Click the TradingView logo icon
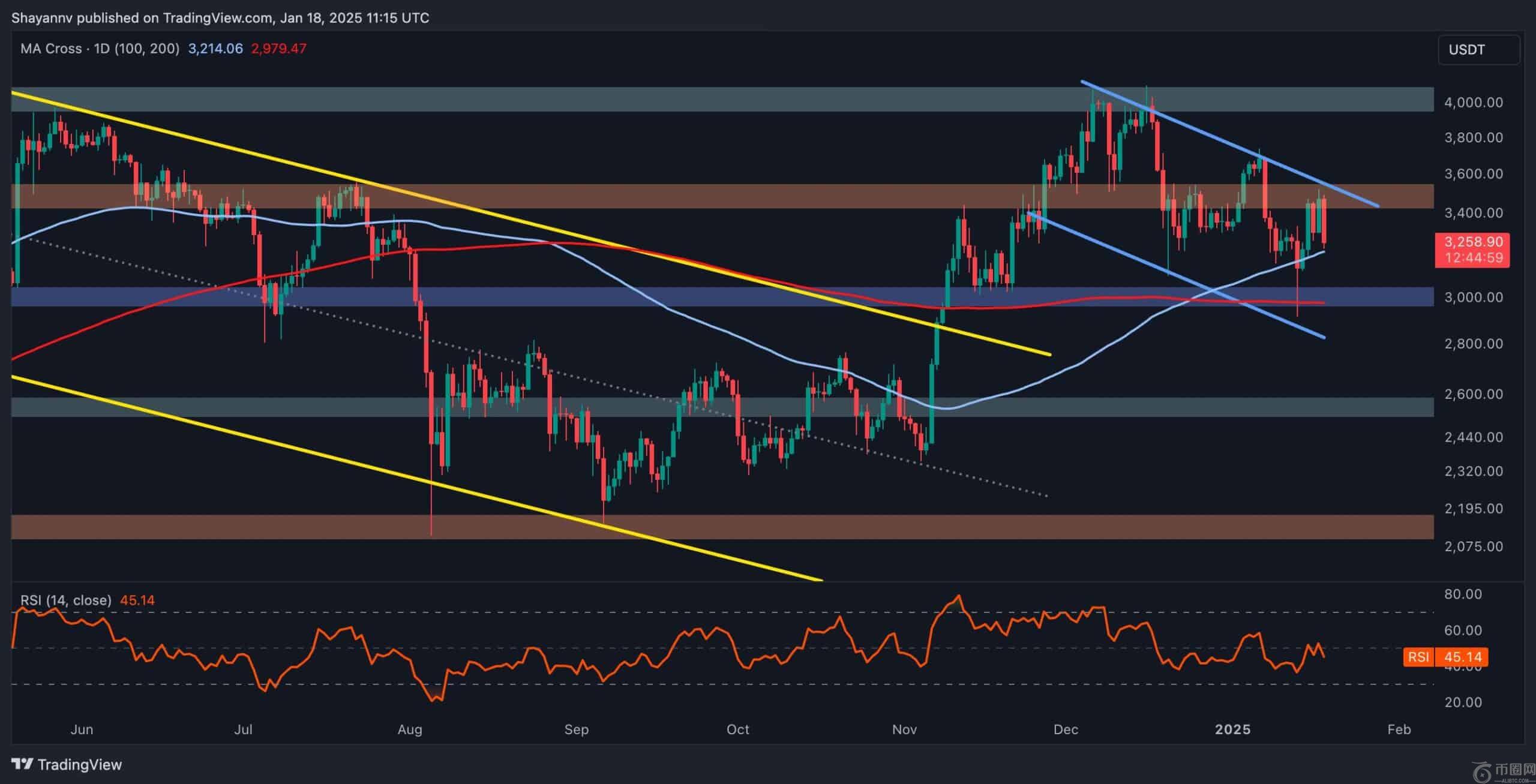1536x784 pixels. 22,764
